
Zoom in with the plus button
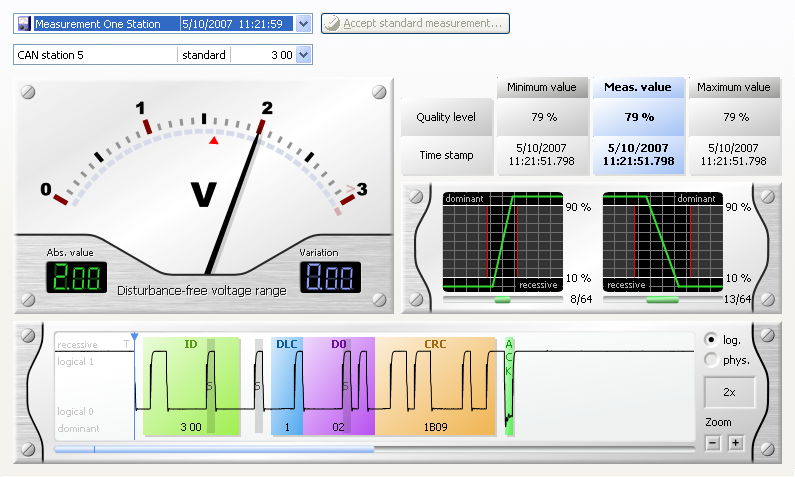[x=736, y=443]
